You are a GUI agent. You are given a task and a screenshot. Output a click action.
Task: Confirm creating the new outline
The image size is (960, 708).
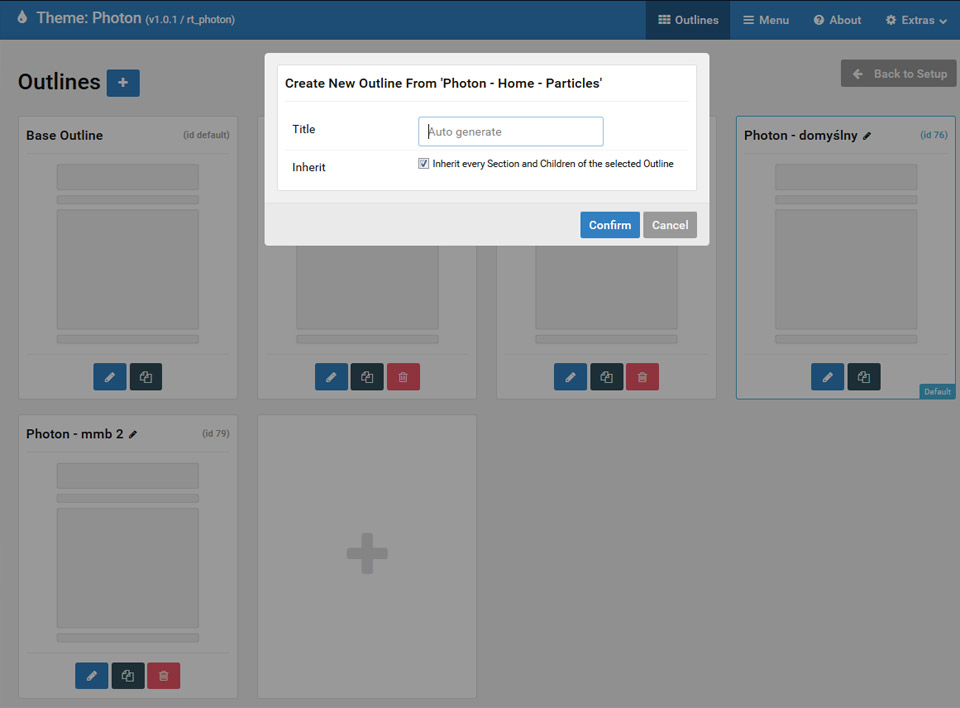click(x=610, y=225)
